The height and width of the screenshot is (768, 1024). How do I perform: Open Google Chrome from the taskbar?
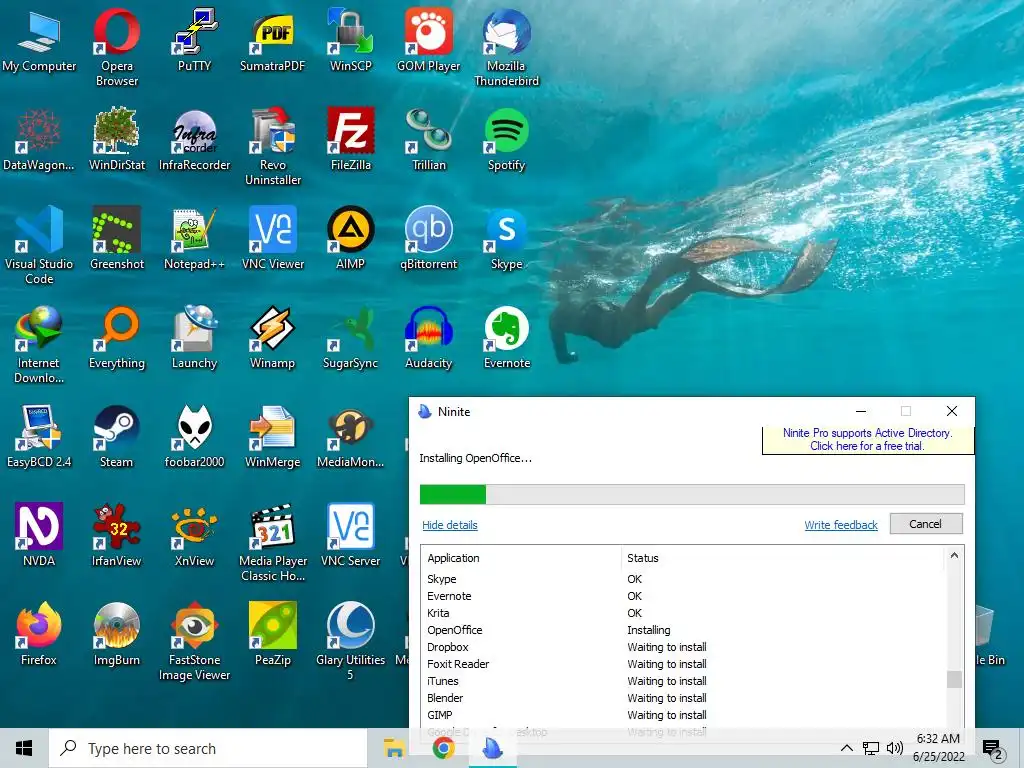443,748
